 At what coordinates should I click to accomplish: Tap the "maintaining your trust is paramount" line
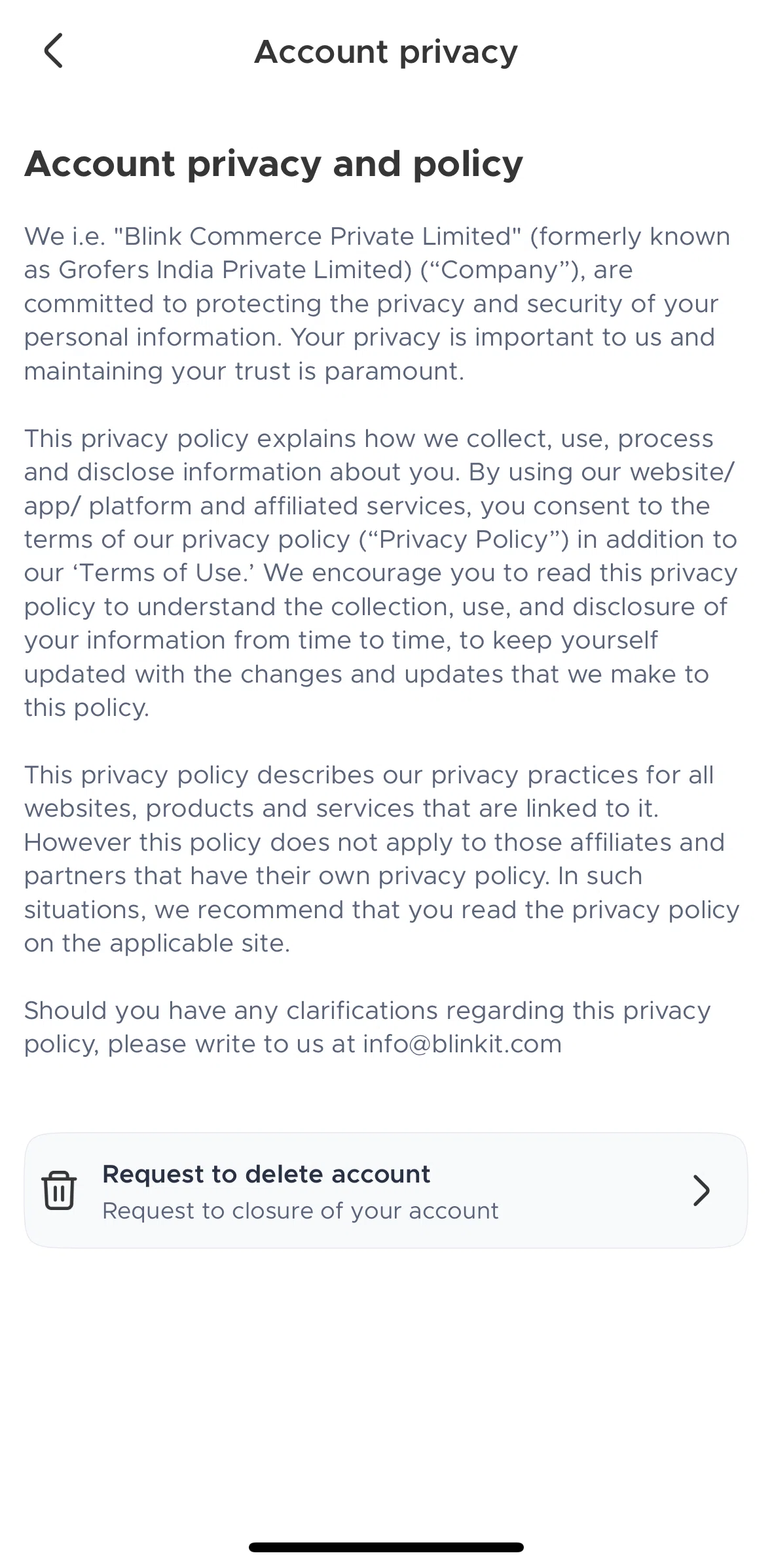click(x=244, y=371)
